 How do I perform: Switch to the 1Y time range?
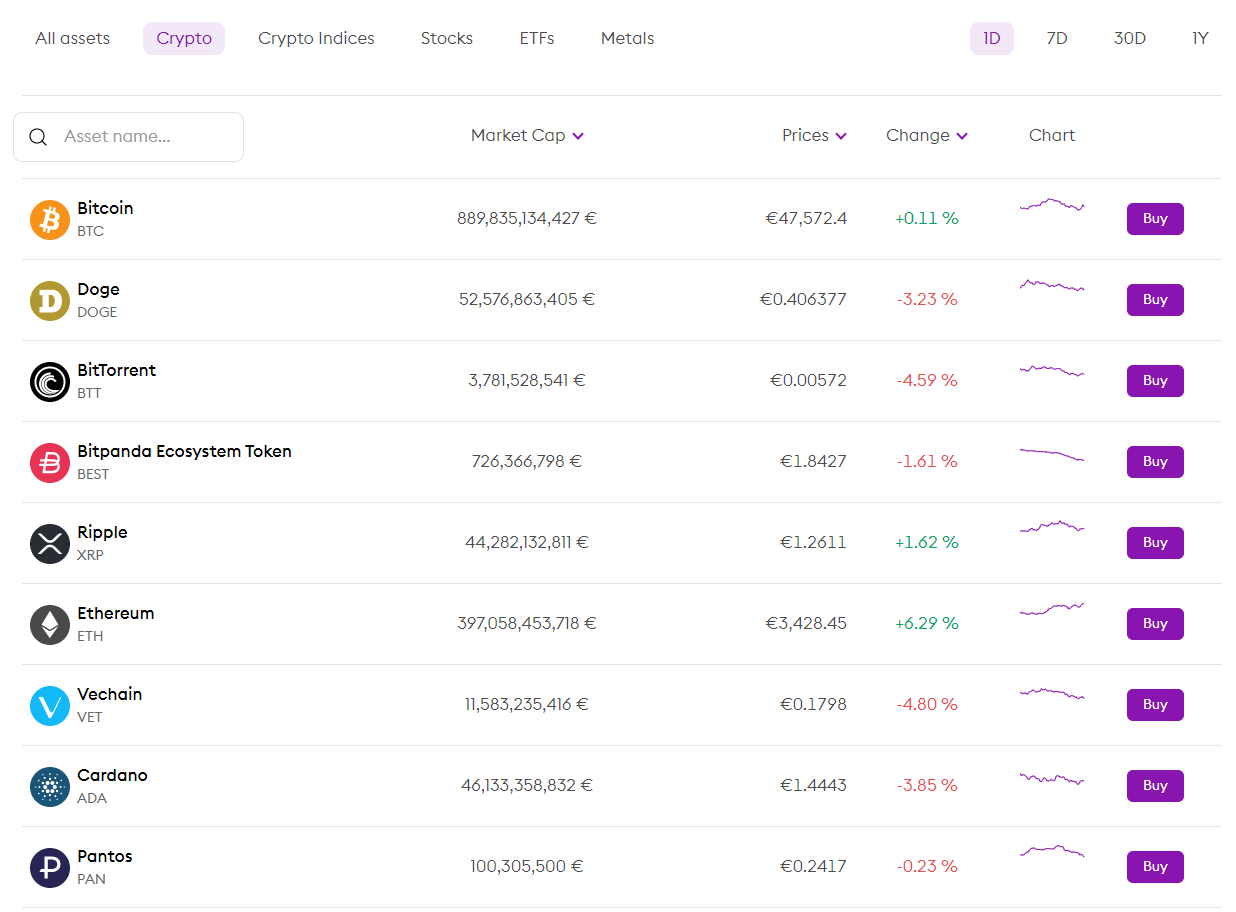click(x=1200, y=38)
